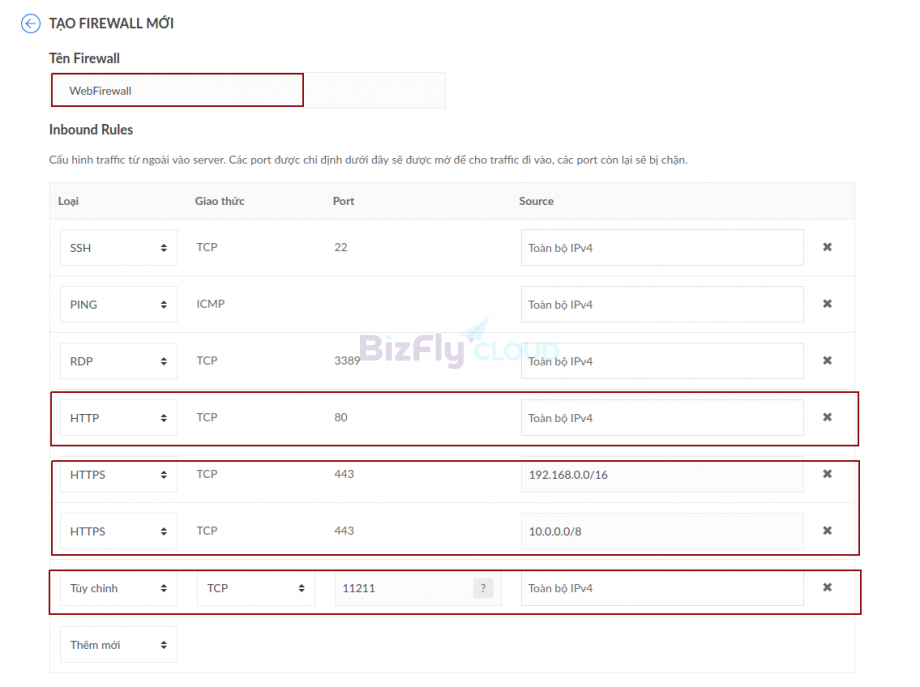The width and height of the screenshot is (920, 687).
Task: Click the Port column header
Action: coord(343,201)
